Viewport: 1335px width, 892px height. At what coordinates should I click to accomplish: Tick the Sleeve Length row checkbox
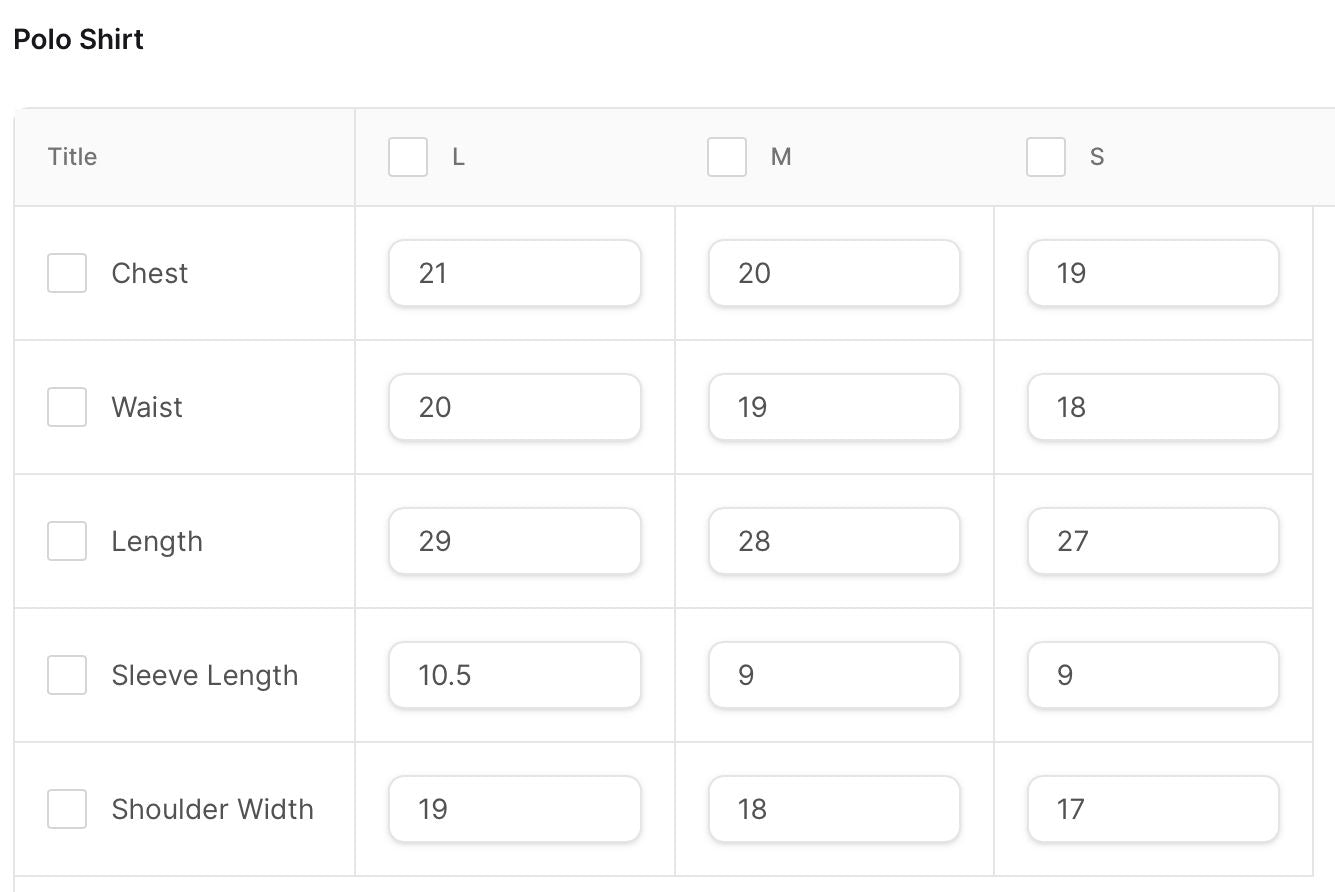point(67,675)
